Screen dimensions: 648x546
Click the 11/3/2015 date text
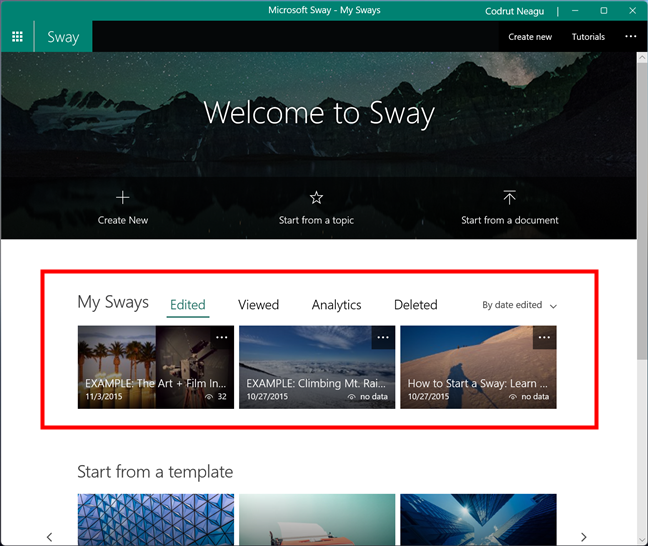pyautogui.click(x=104, y=396)
